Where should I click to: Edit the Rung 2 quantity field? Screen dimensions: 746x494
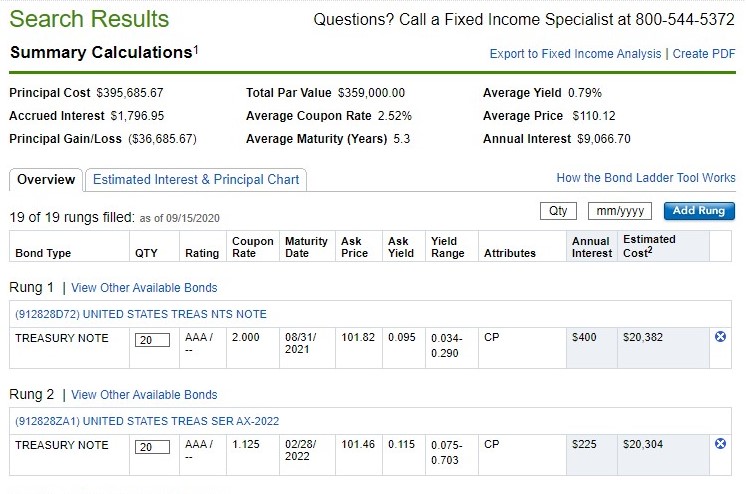(152, 447)
